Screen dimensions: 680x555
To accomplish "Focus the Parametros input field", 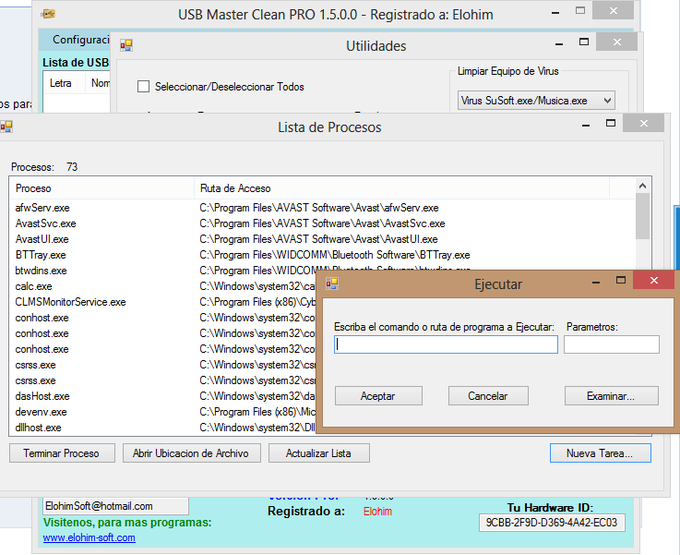I will click(x=611, y=345).
